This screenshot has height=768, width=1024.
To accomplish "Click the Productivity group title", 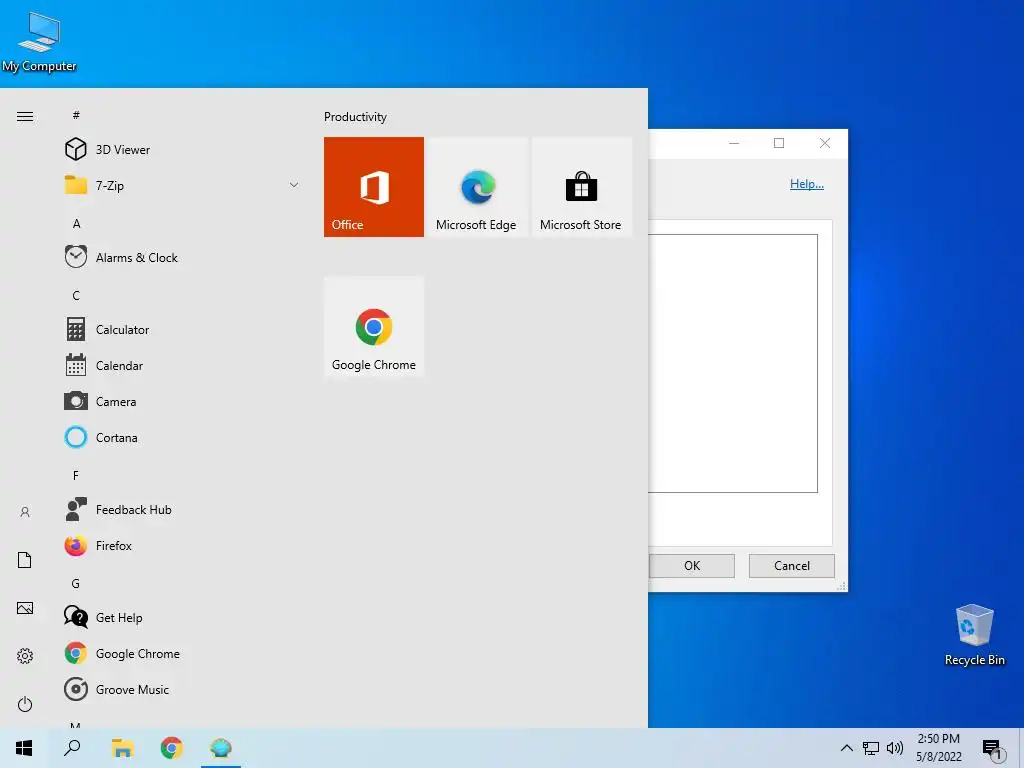I will coord(355,117).
